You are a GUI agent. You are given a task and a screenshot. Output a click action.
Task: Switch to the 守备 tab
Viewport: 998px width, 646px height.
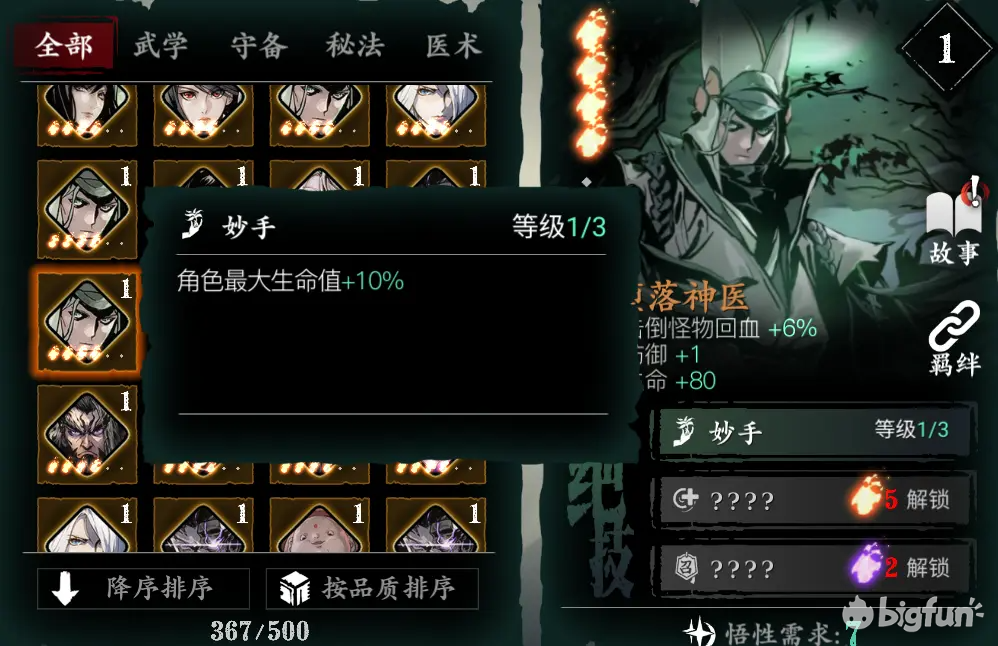click(x=259, y=46)
